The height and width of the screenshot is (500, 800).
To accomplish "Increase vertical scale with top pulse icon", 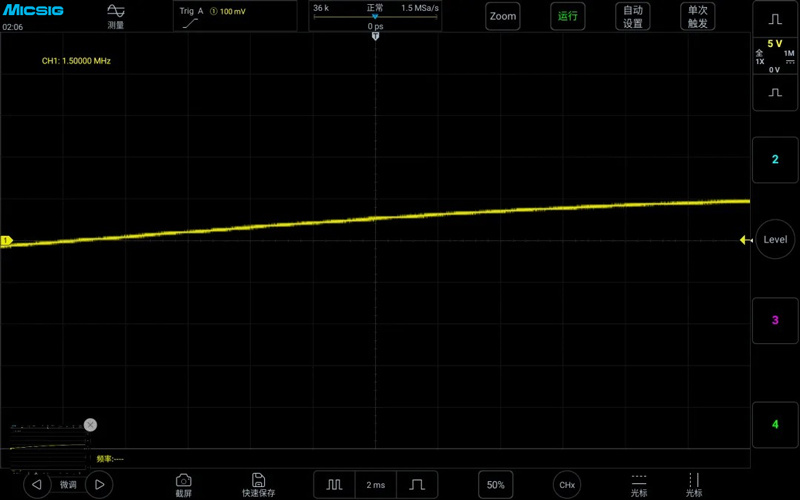I will tap(775, 19).
